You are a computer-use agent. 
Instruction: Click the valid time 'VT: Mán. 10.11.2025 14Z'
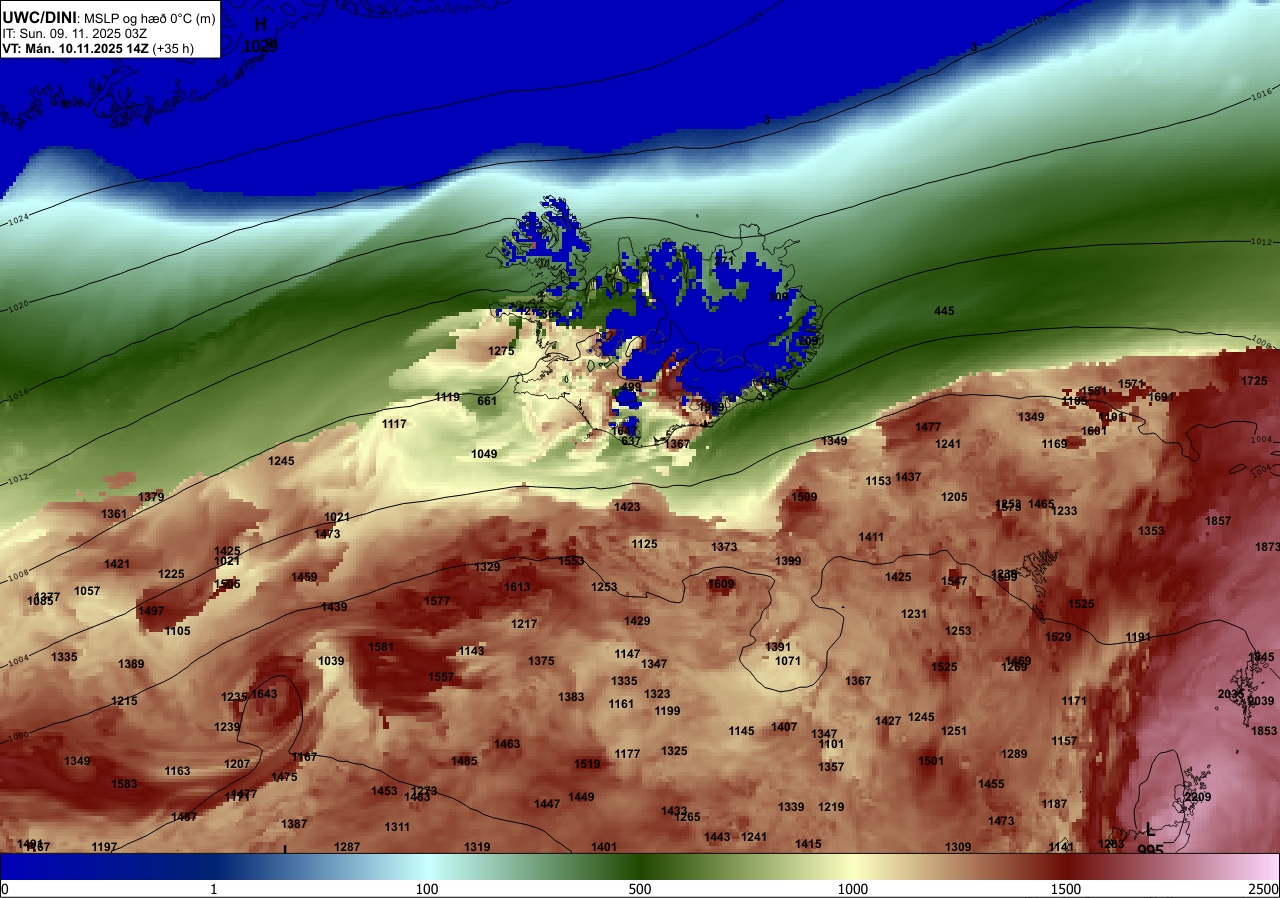(75, 48)
